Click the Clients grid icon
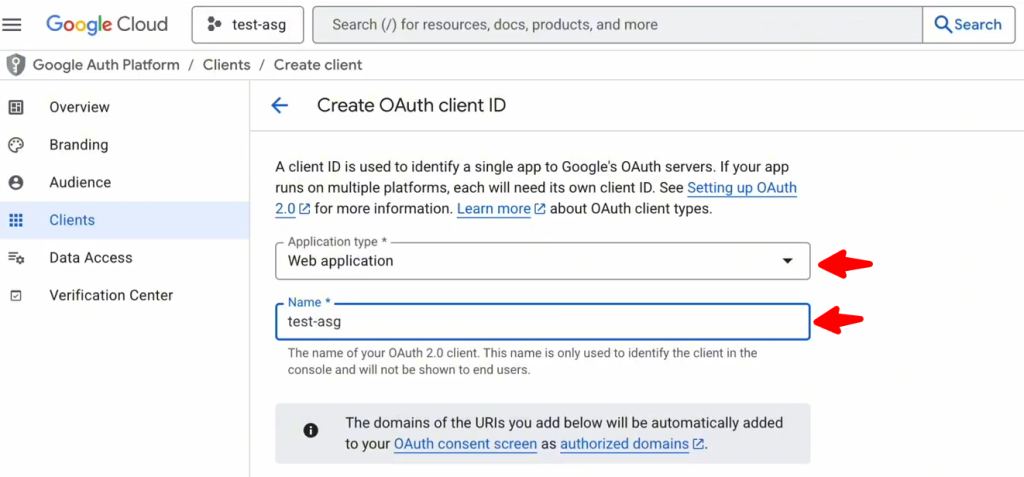The width and height of the screenshot is (1024, 477). 16,220
